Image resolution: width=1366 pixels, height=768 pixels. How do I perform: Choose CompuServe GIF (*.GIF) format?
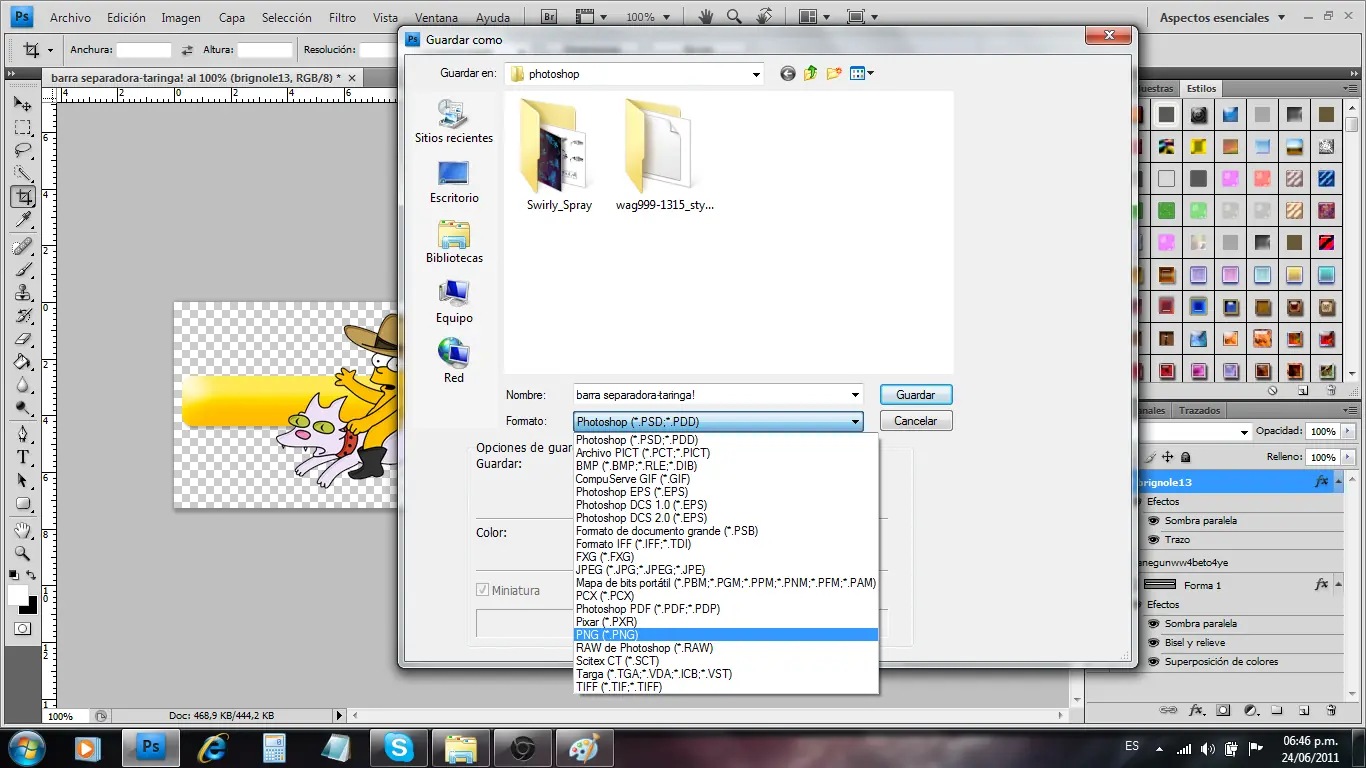[x=725, y=479]
